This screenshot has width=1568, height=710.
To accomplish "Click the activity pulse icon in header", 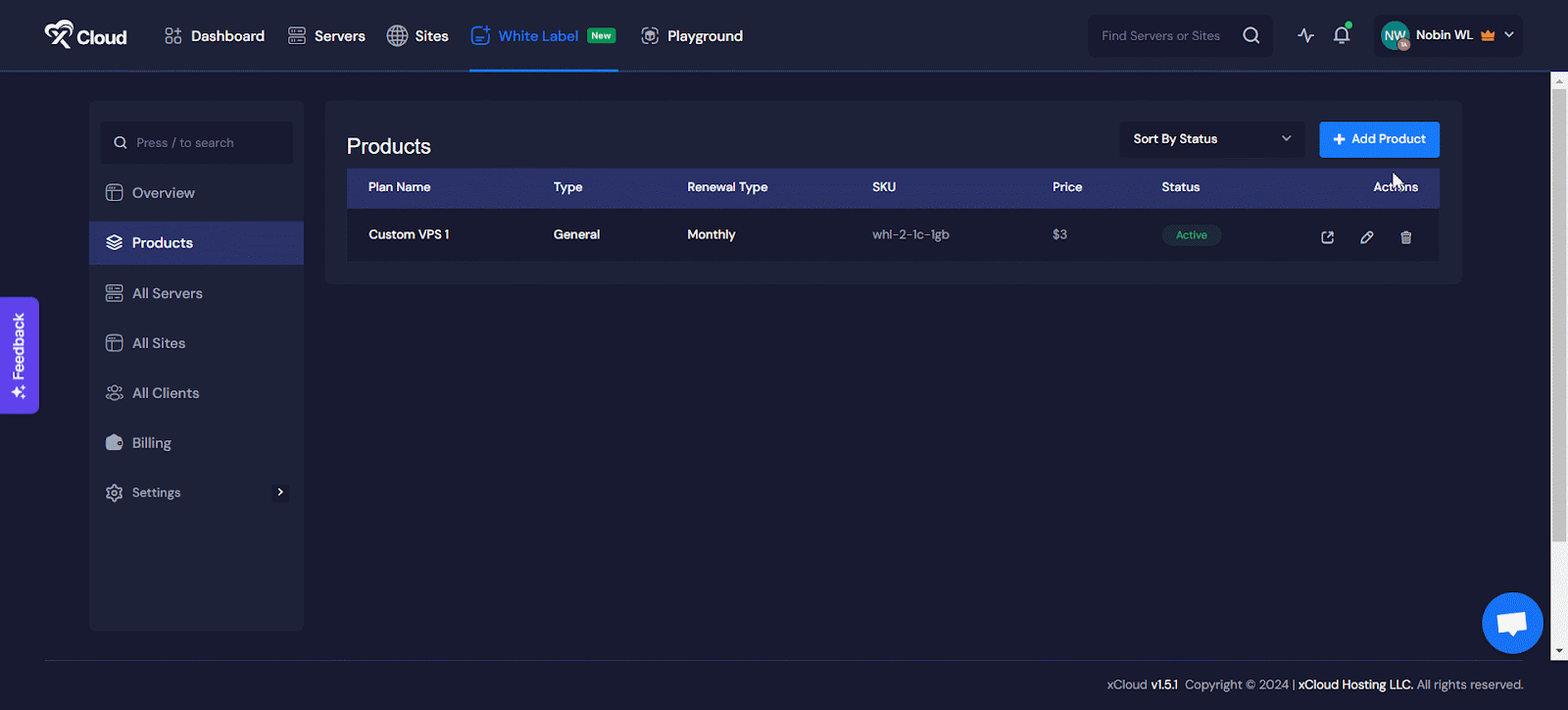I will pos(1305,35).
